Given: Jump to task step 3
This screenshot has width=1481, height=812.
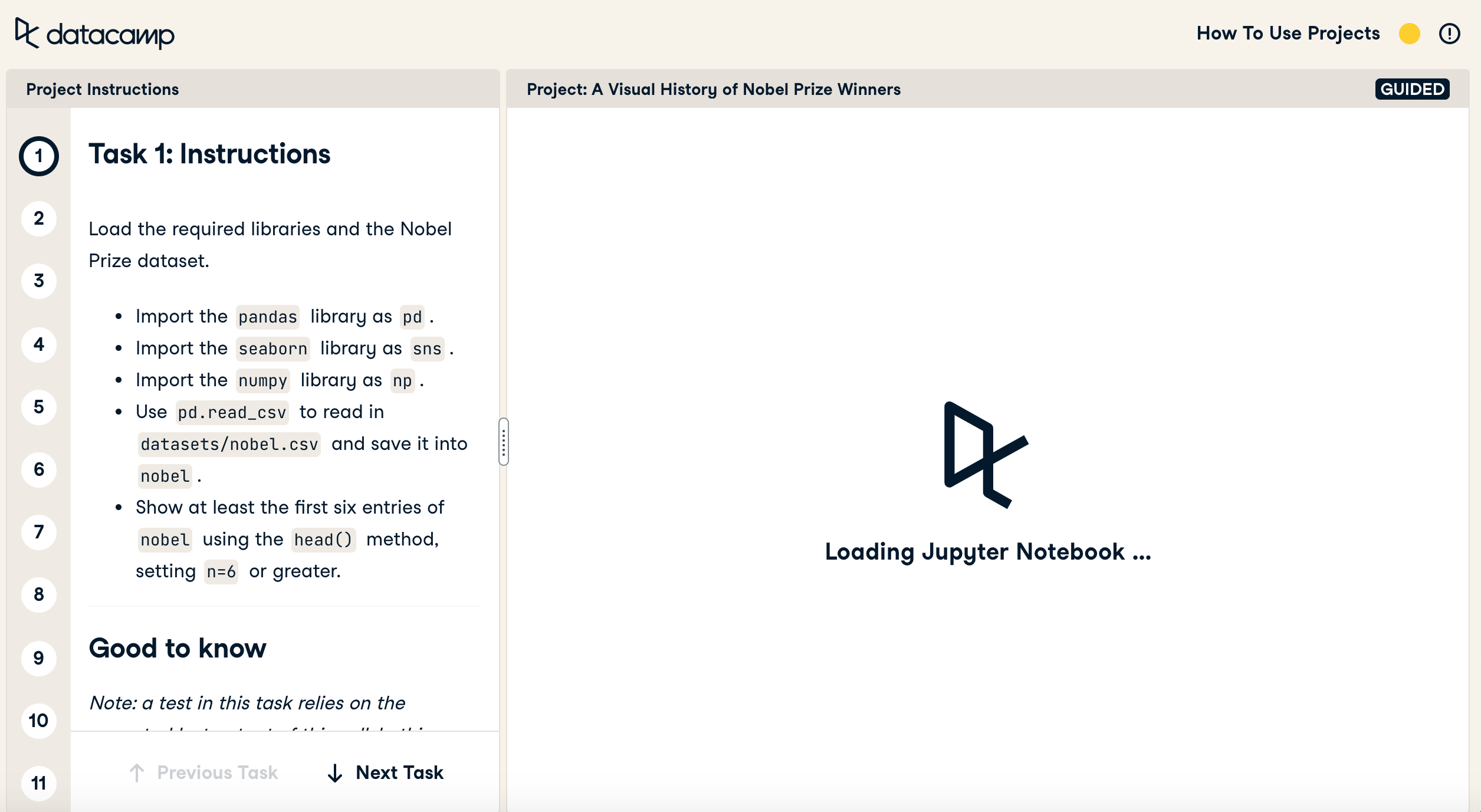Looking at the screenshot, I should [x=39, y=281].
